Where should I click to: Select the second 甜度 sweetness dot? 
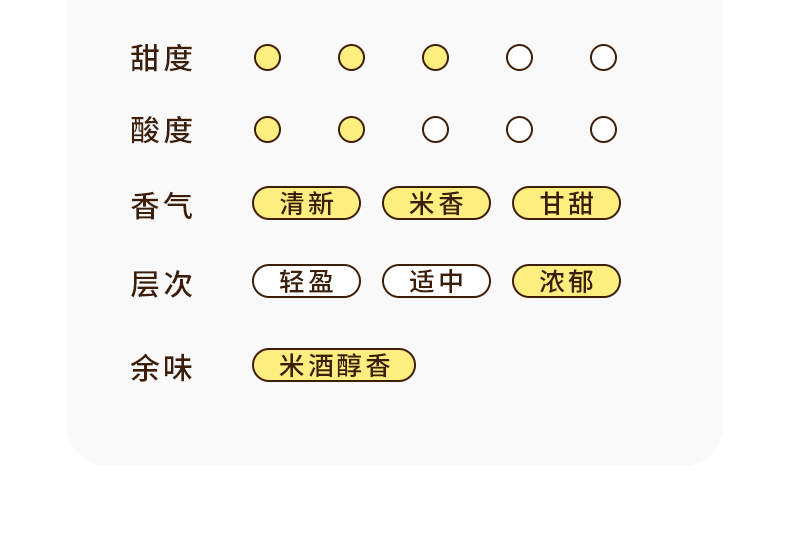(351, 58)
